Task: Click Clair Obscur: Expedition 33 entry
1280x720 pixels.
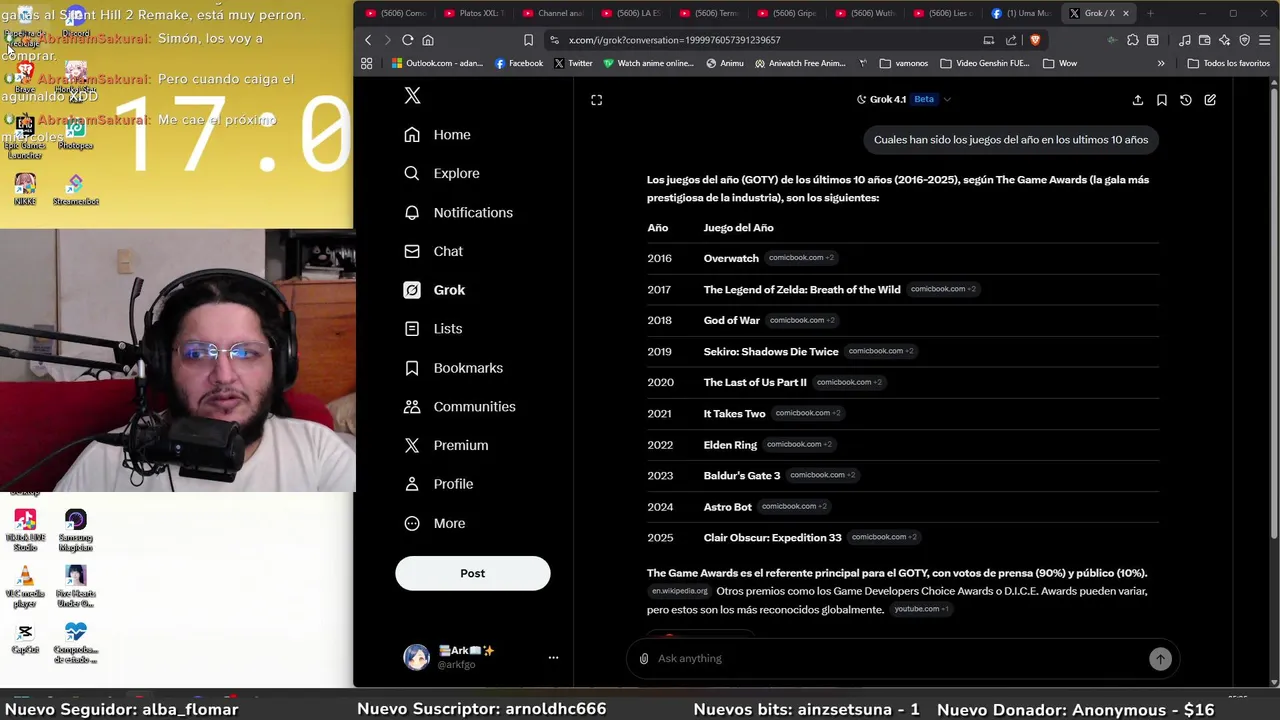Action: [772, 538]
